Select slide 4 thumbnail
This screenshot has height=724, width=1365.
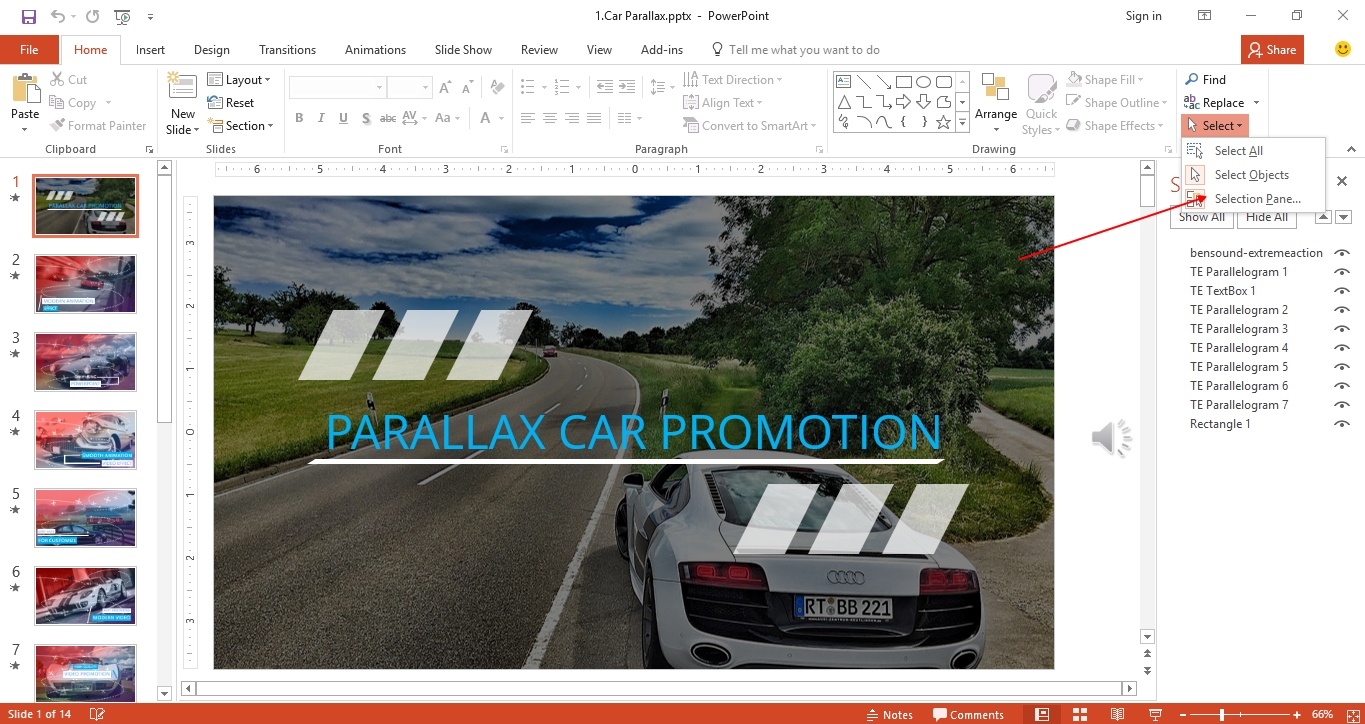[85, 440]
